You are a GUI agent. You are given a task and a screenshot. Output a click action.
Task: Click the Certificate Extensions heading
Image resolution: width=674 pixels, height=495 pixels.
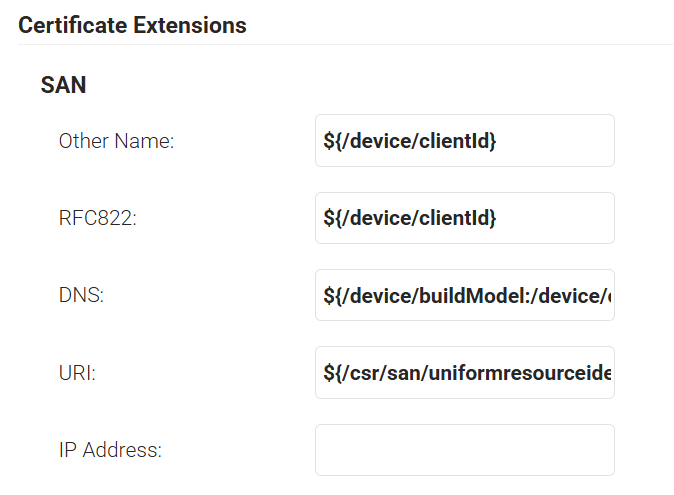[132, 24]
